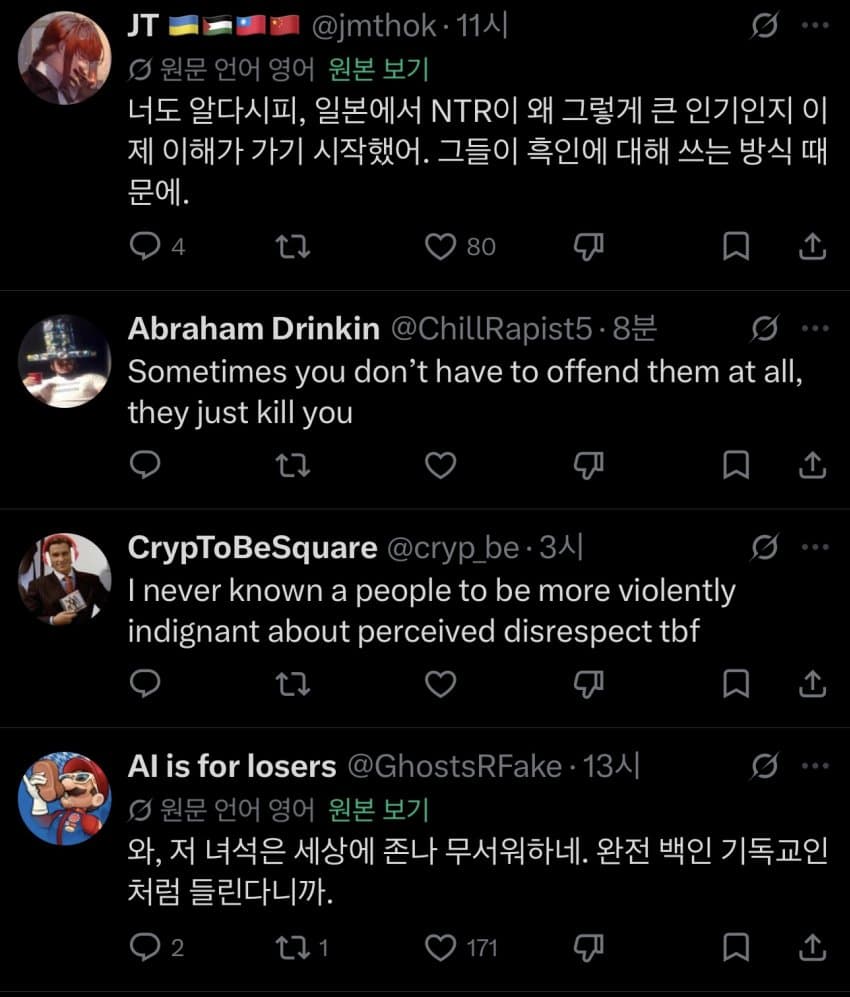Open JT's profile avatar

point(65,58)
